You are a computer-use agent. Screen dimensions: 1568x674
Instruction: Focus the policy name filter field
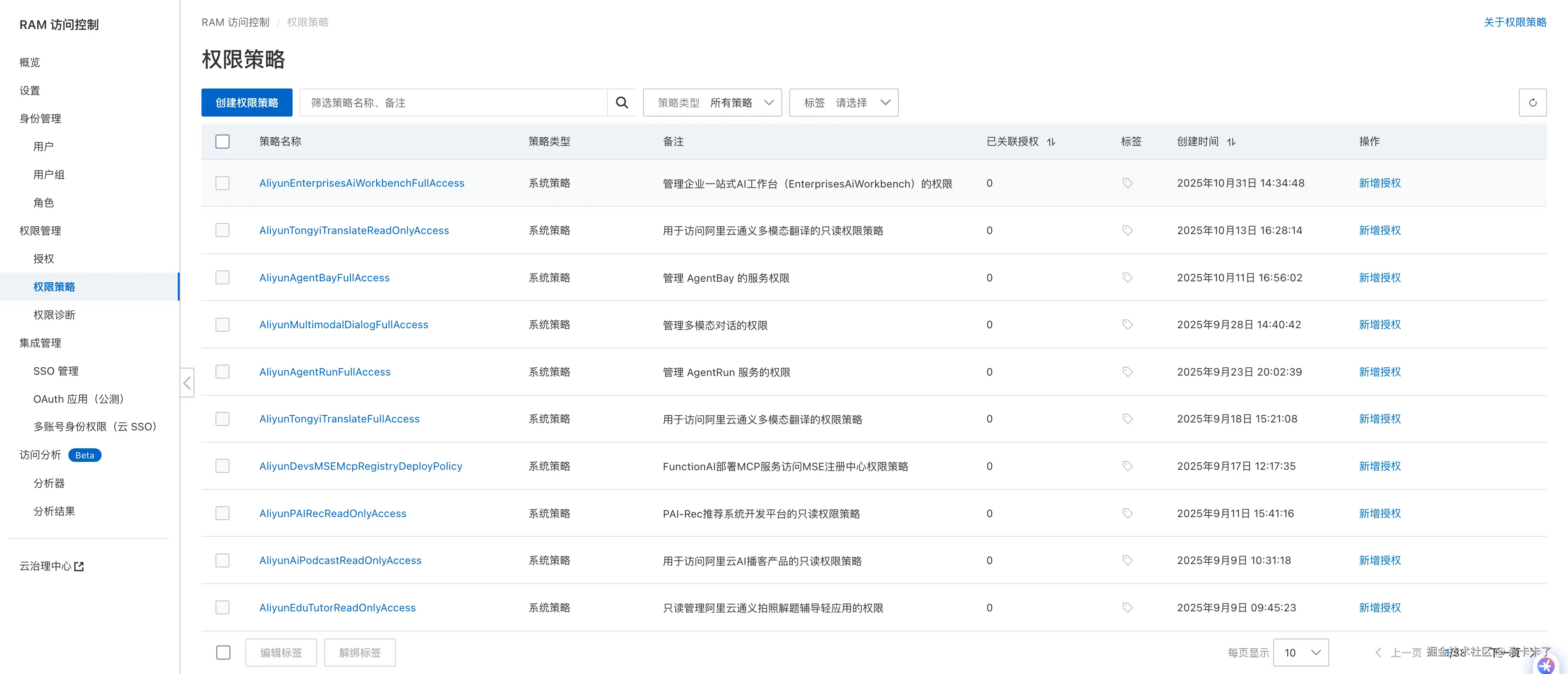(x=453, y=103)
